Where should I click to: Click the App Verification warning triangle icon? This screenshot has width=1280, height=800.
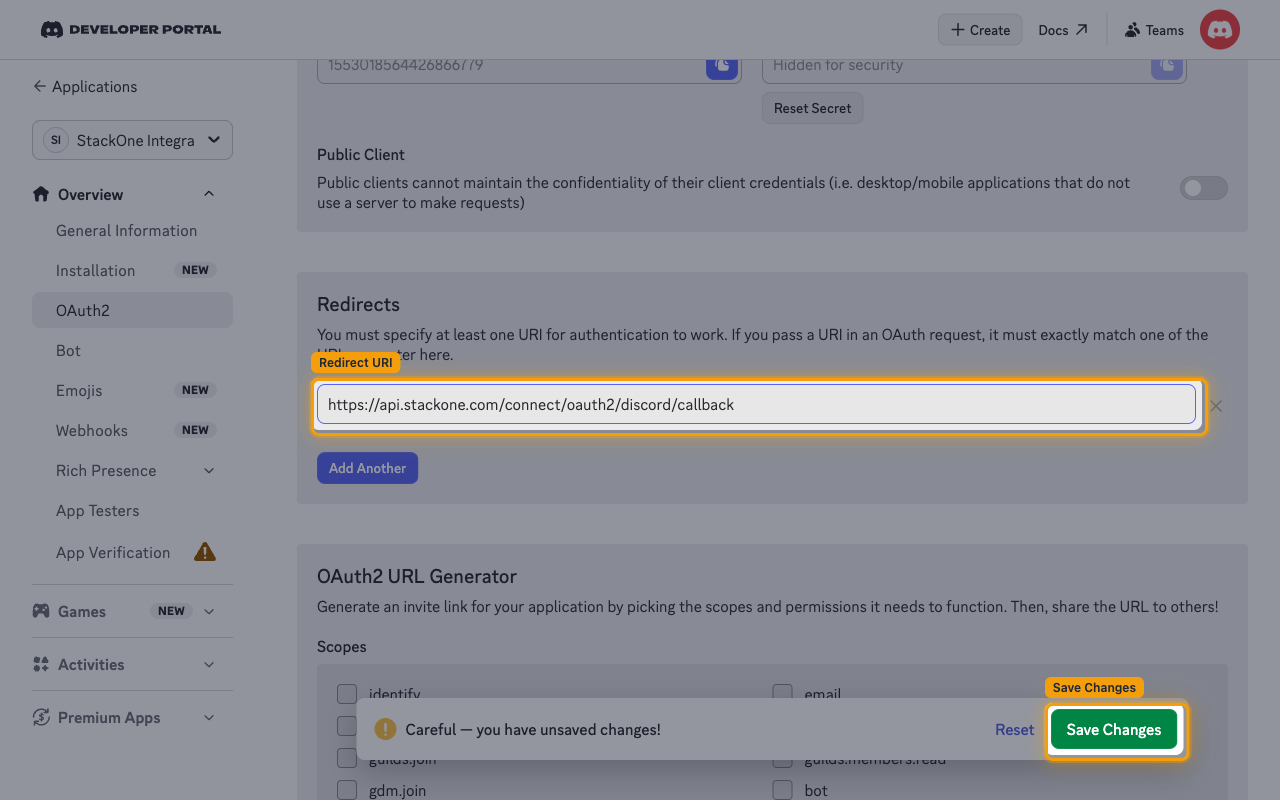pos(205,551)
